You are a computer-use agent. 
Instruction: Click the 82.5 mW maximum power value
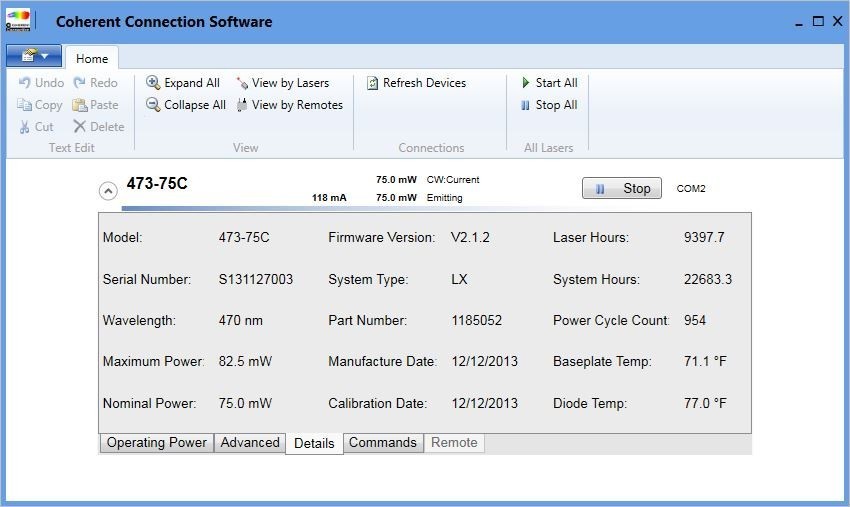[246, 361]
